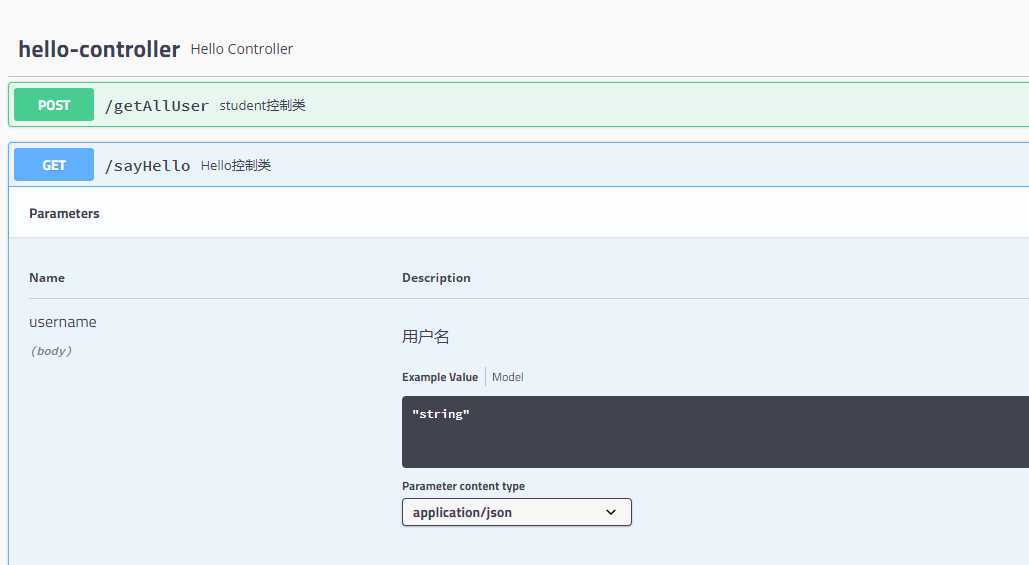Click the Hello Controller description text
Viewport: 1029px width, 565px height.
click(242, 49)
